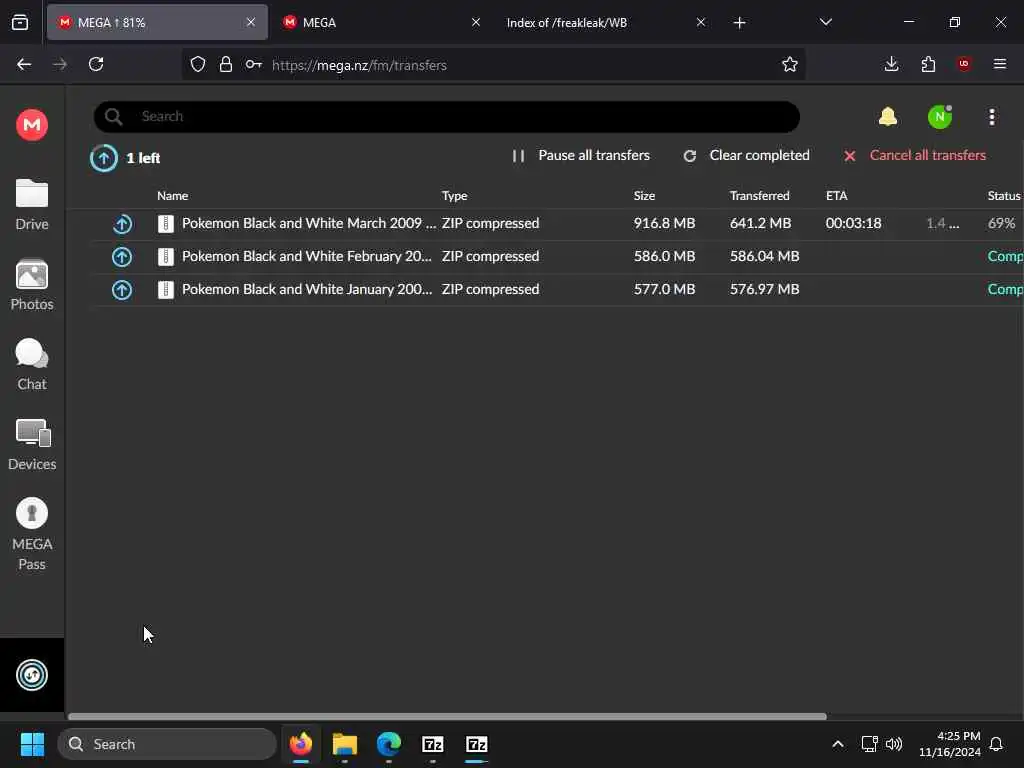Screen dimensions: 1024x768
Task: Select 'Pokemon Black and White March 2009' file name
Action: 309,223
